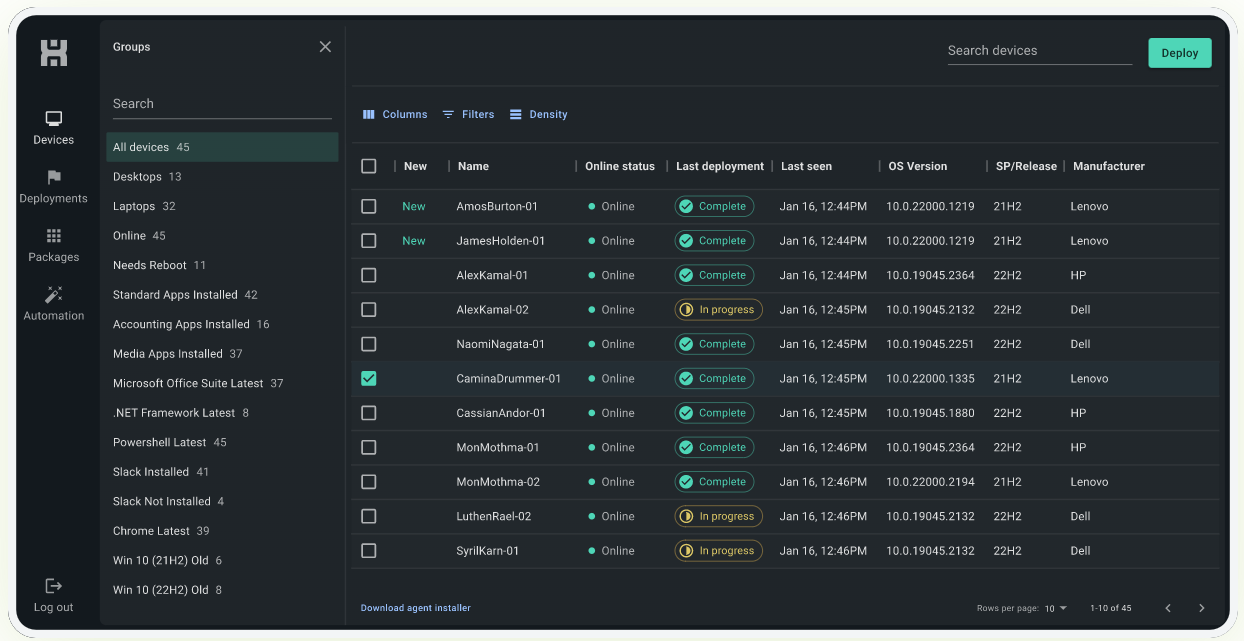Select the AmosBurton-01 row checkbox
Image resolution: width=1244 pixels, height=641 pixels.
click(x=369, y=206)
